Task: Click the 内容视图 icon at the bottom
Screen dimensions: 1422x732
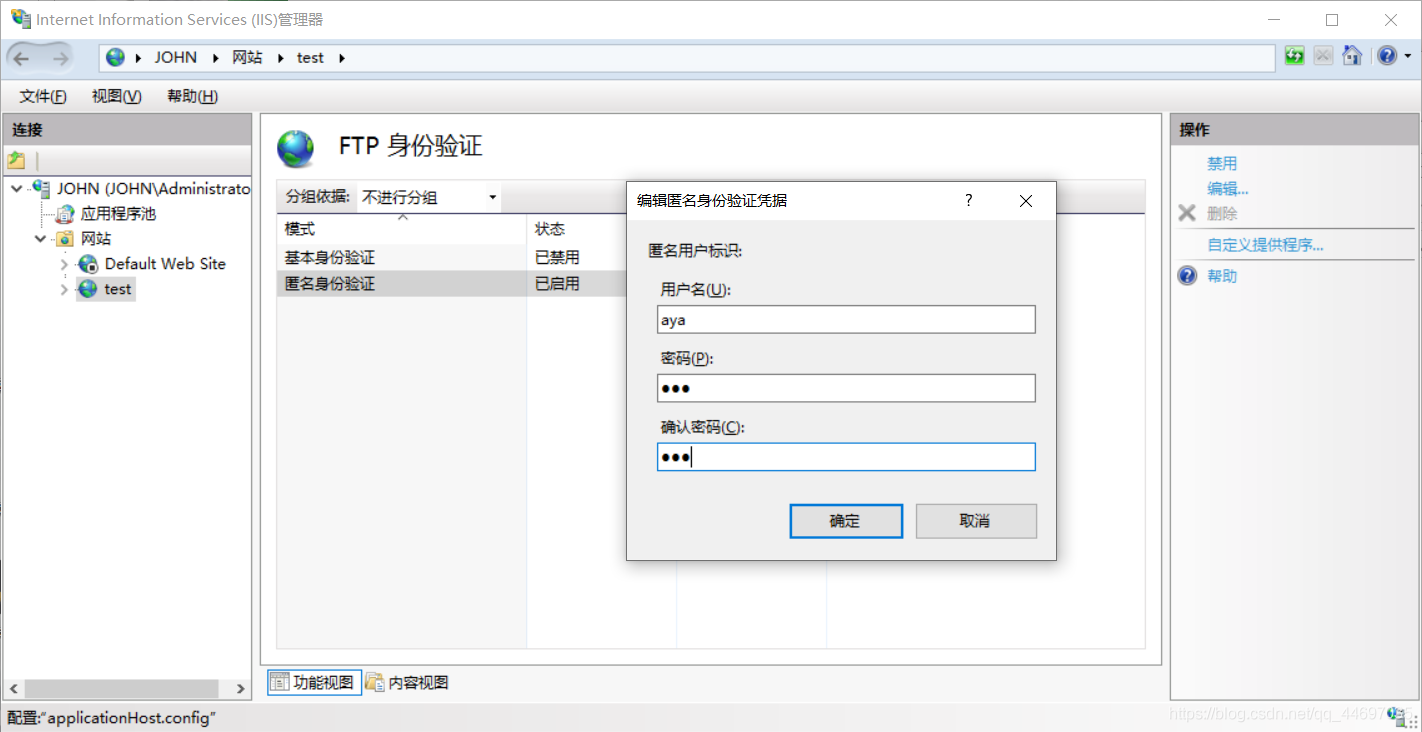Action: click(375, 682)
